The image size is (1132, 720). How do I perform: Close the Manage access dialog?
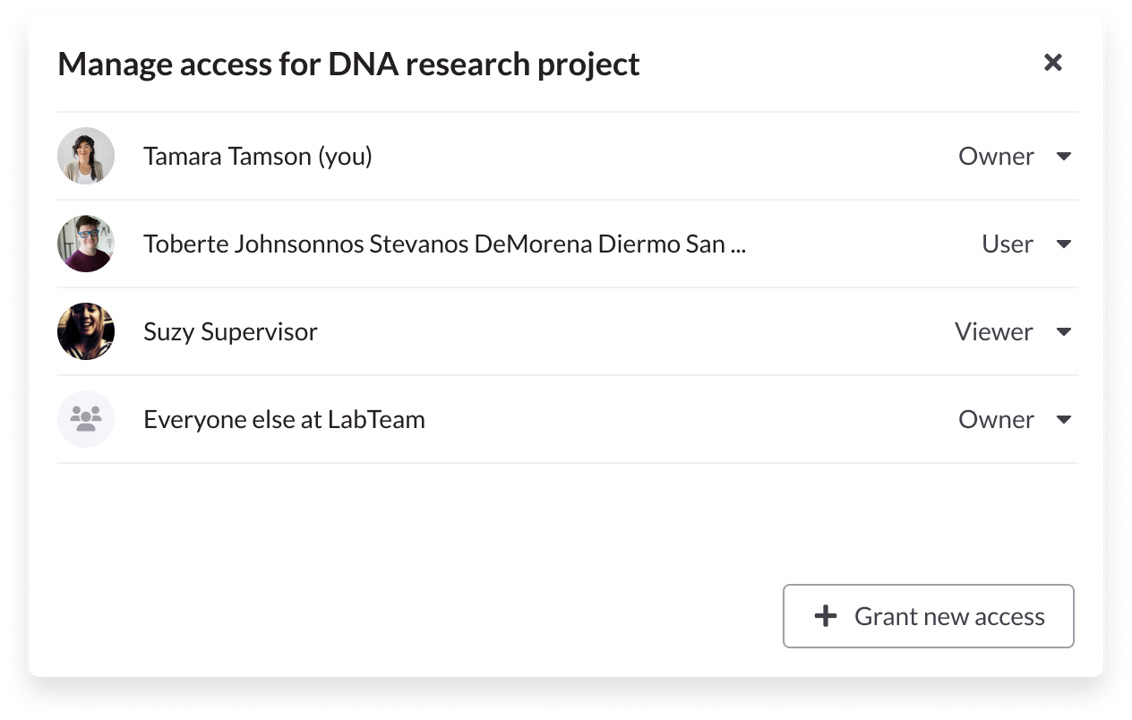[x=1053, y=63]
